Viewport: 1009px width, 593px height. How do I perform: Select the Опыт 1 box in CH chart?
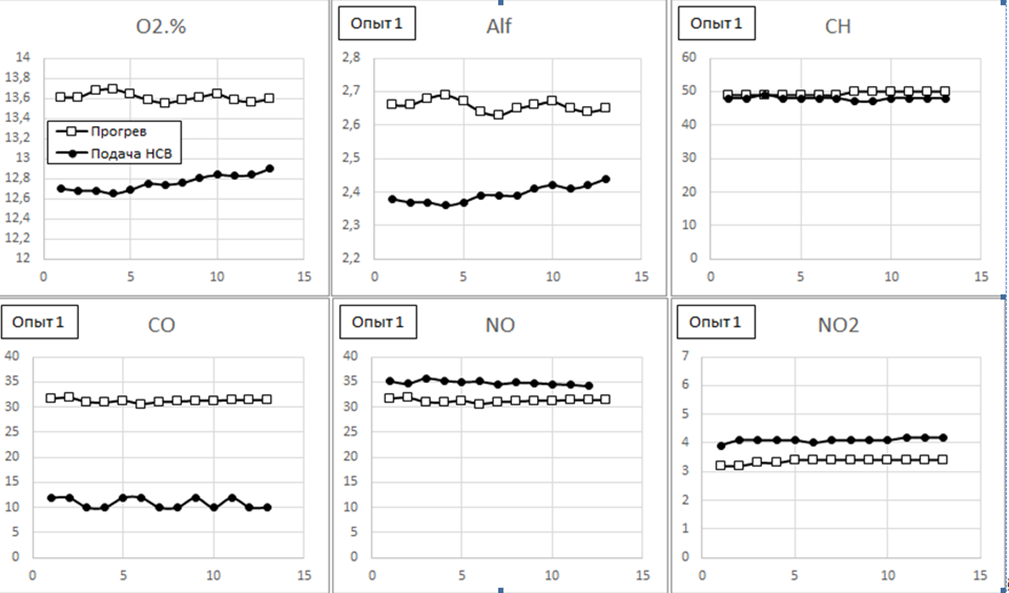[x=716, y=23]
